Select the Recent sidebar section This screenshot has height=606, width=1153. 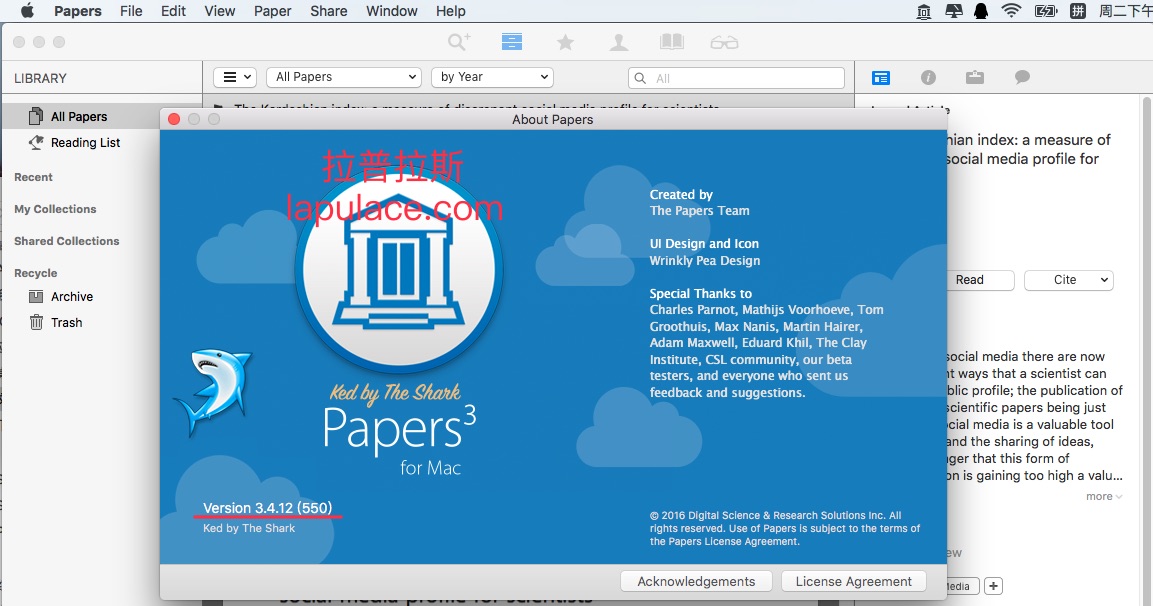(33, 177)
